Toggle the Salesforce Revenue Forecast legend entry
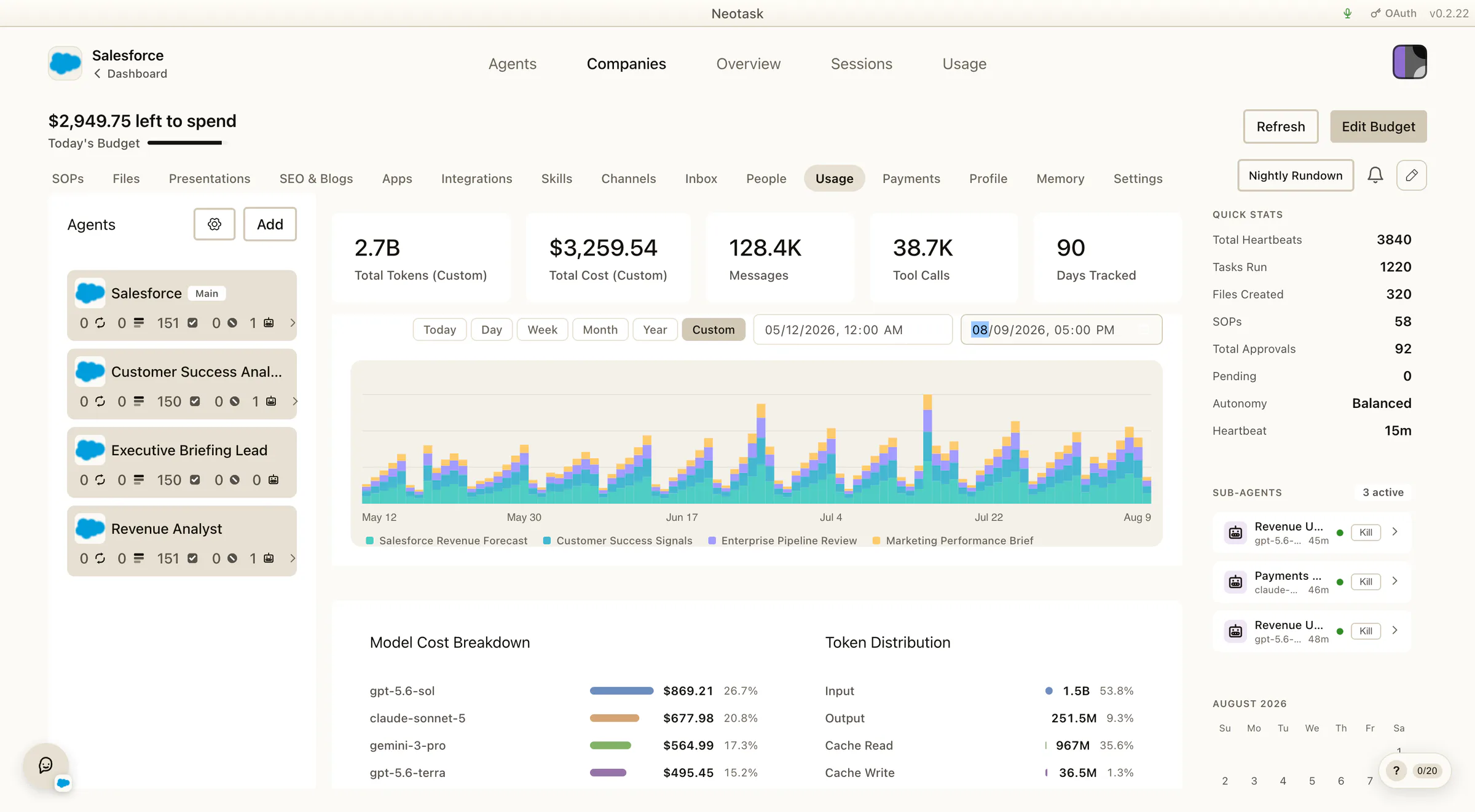Viewport: 1475px width, 812px height. (x=447, y=541)
